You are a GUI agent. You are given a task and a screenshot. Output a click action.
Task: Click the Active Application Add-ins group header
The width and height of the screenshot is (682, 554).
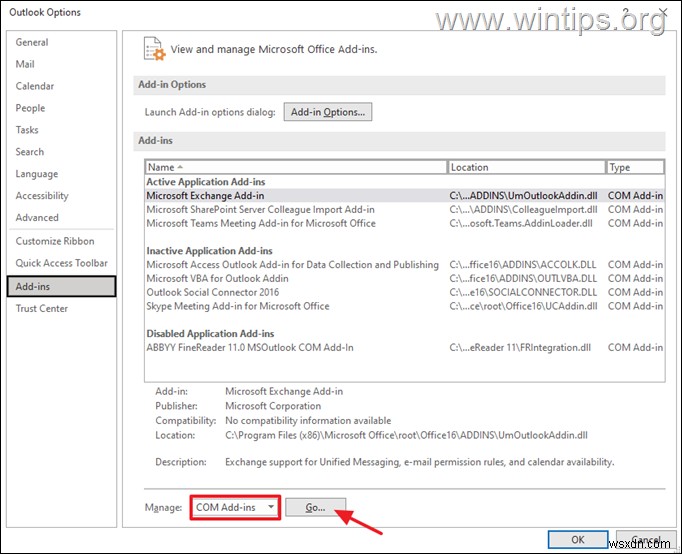(206, 182)
